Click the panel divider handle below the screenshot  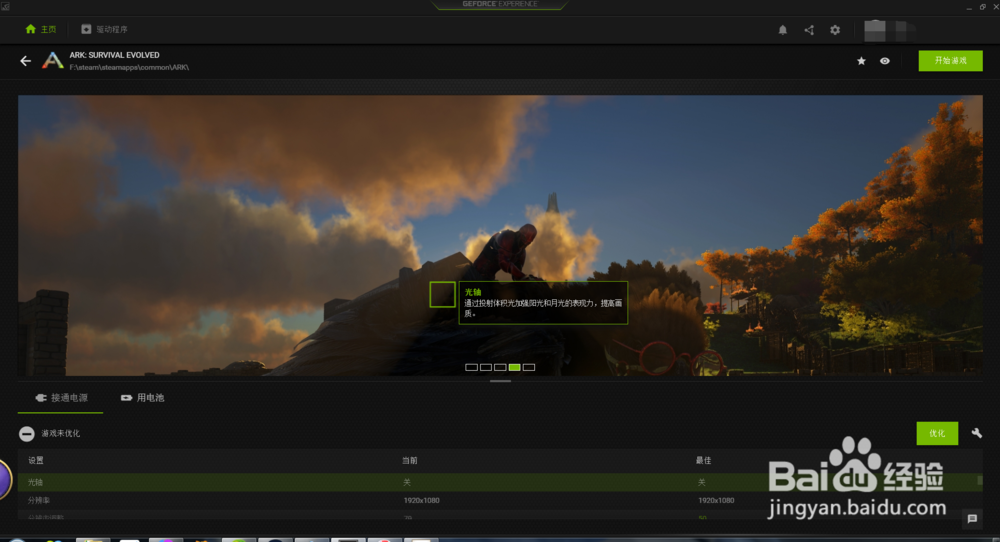point(500,381)
